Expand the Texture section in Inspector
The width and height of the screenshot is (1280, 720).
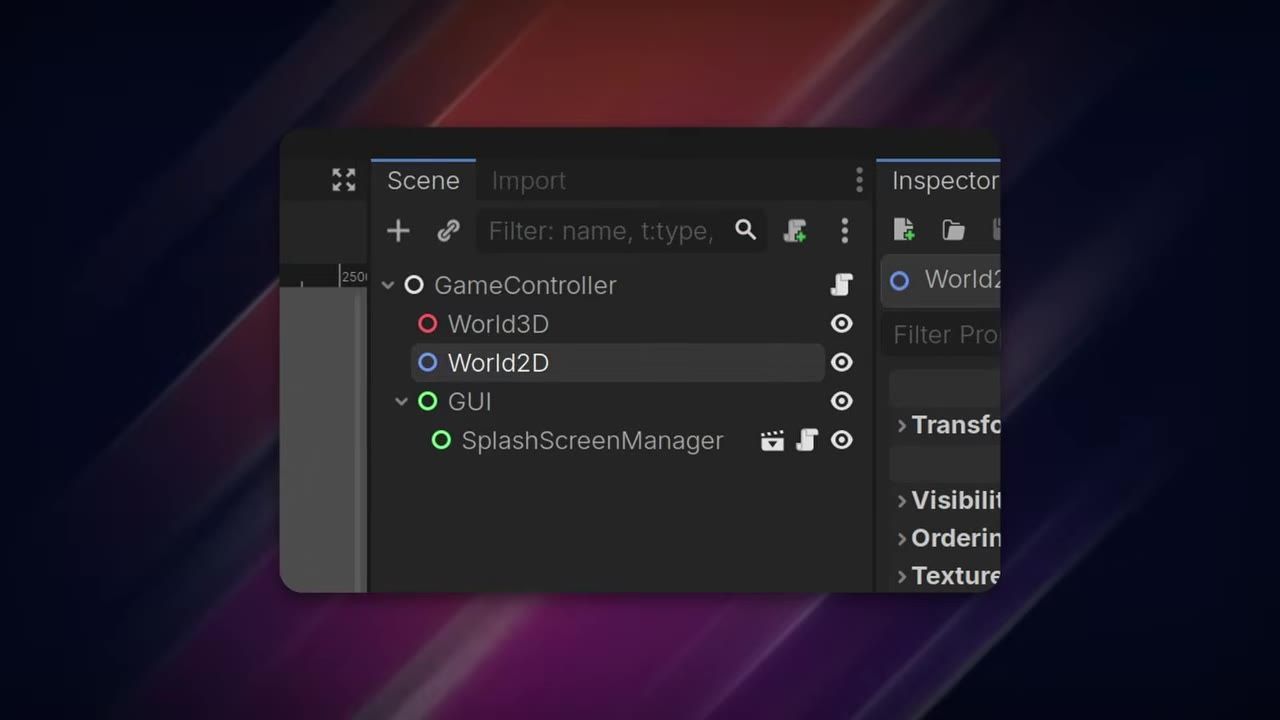coord(902,576)
